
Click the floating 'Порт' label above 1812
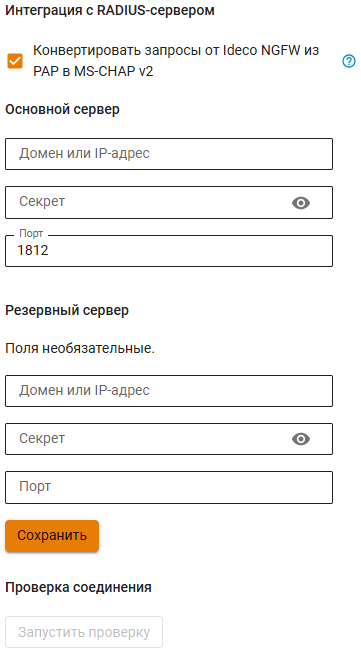point(31,234)
